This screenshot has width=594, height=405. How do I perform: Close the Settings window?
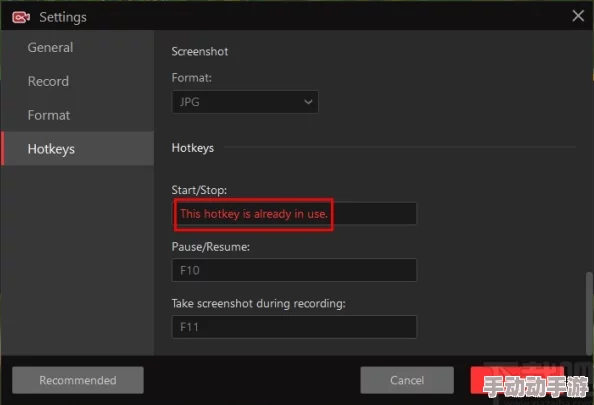click(x=578, y=16)
